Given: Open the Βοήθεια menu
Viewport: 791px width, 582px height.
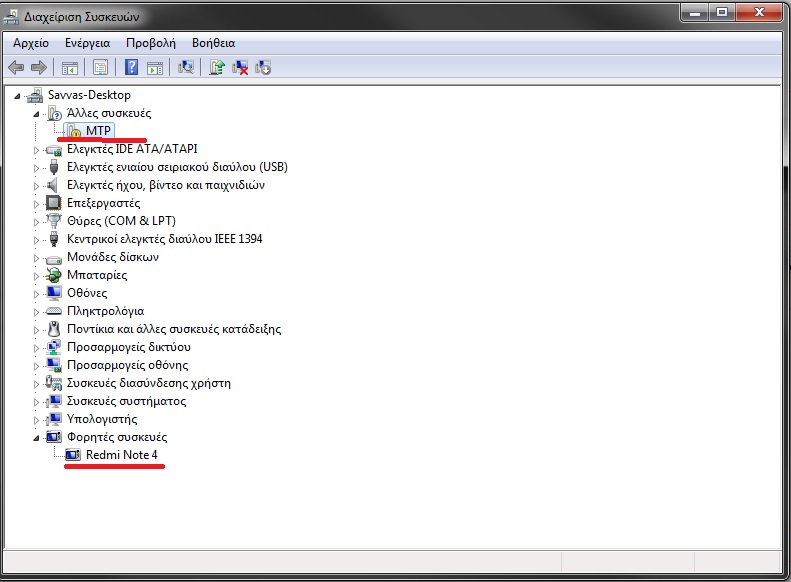Looking at the screenshot, I should [x=213, y=43].
